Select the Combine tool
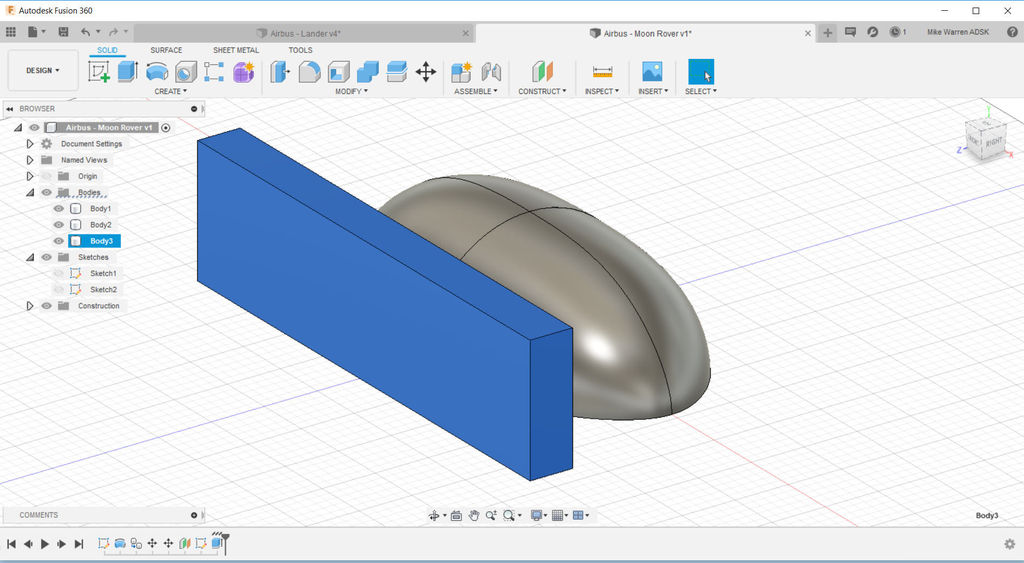Viewport: 1024px width, 563px height. pos(368,71)
